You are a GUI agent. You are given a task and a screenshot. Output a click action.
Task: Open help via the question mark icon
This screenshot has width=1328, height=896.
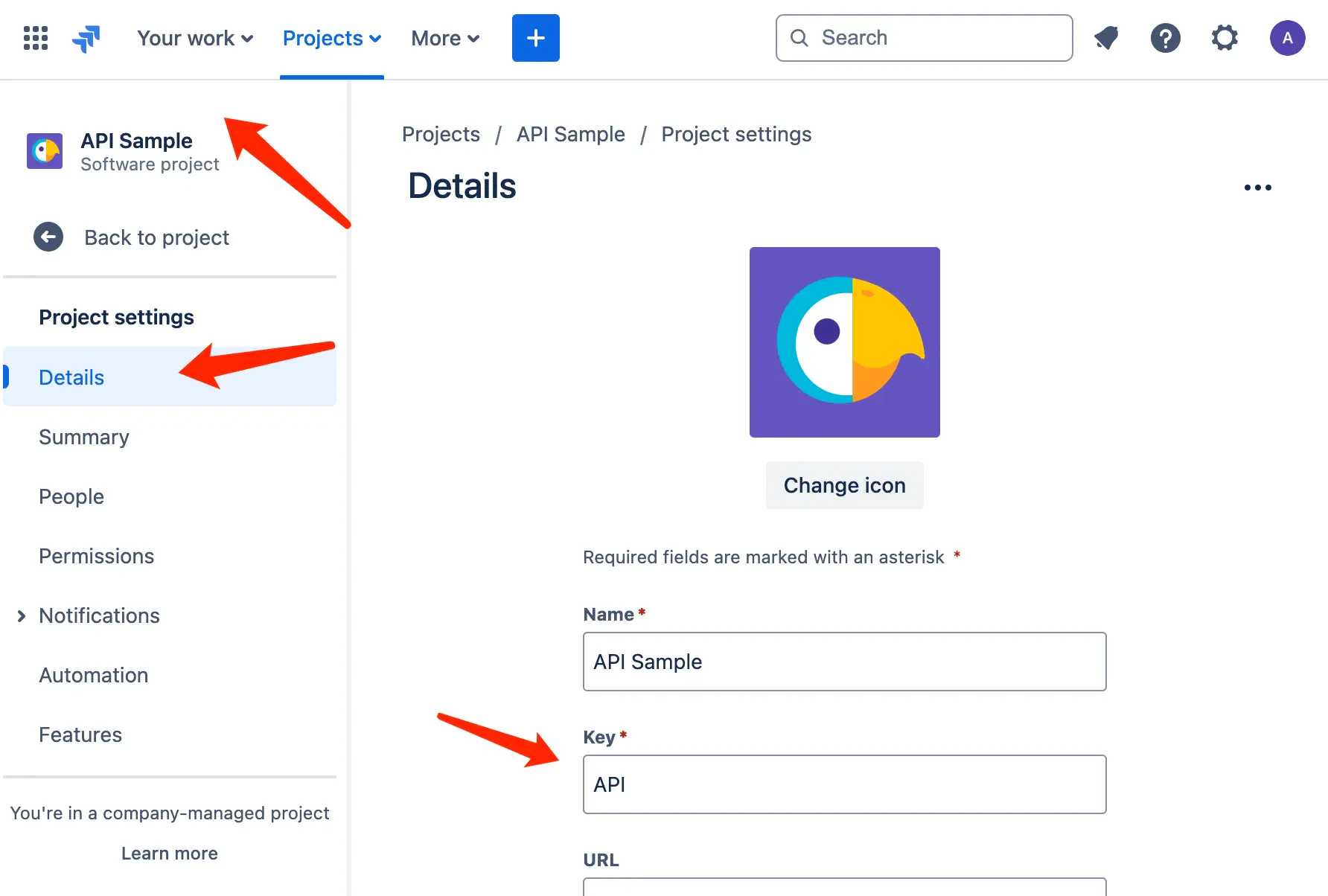pyautogui.click(x=1165, y=38)
